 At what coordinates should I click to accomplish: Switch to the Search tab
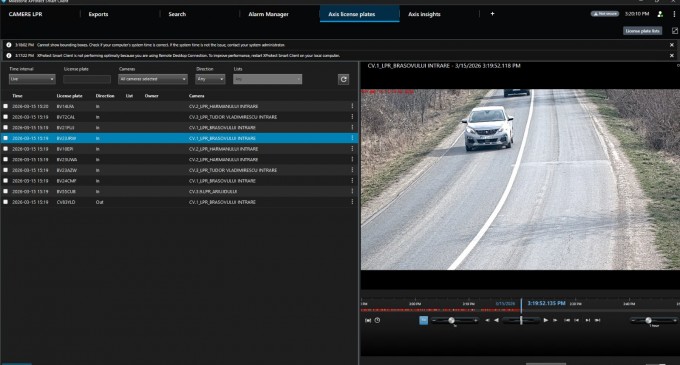[x=177, y=14]
